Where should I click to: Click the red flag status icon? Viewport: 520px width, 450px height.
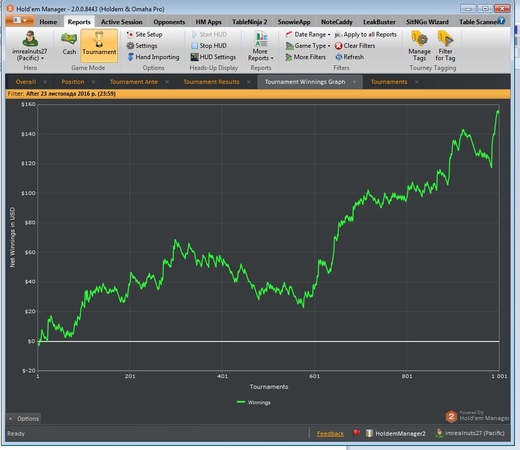pos(357,433)
